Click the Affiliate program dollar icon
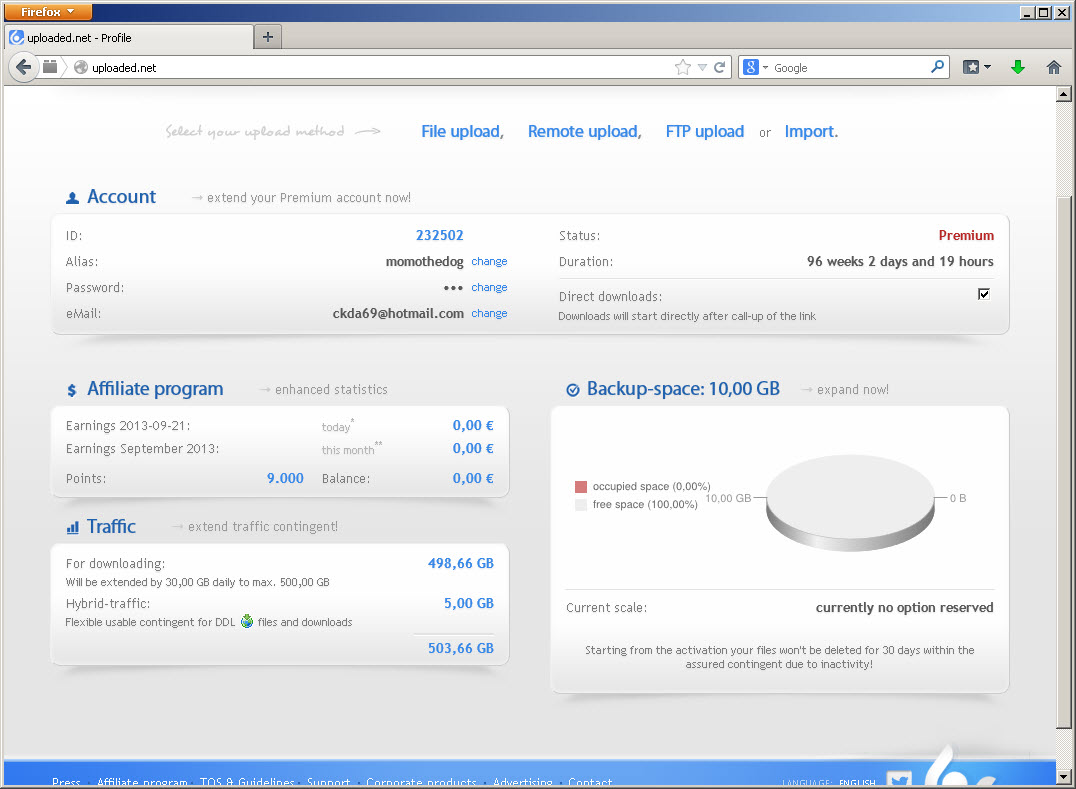The height and width of the screenshot is (789, 1076). pos(71,390)
